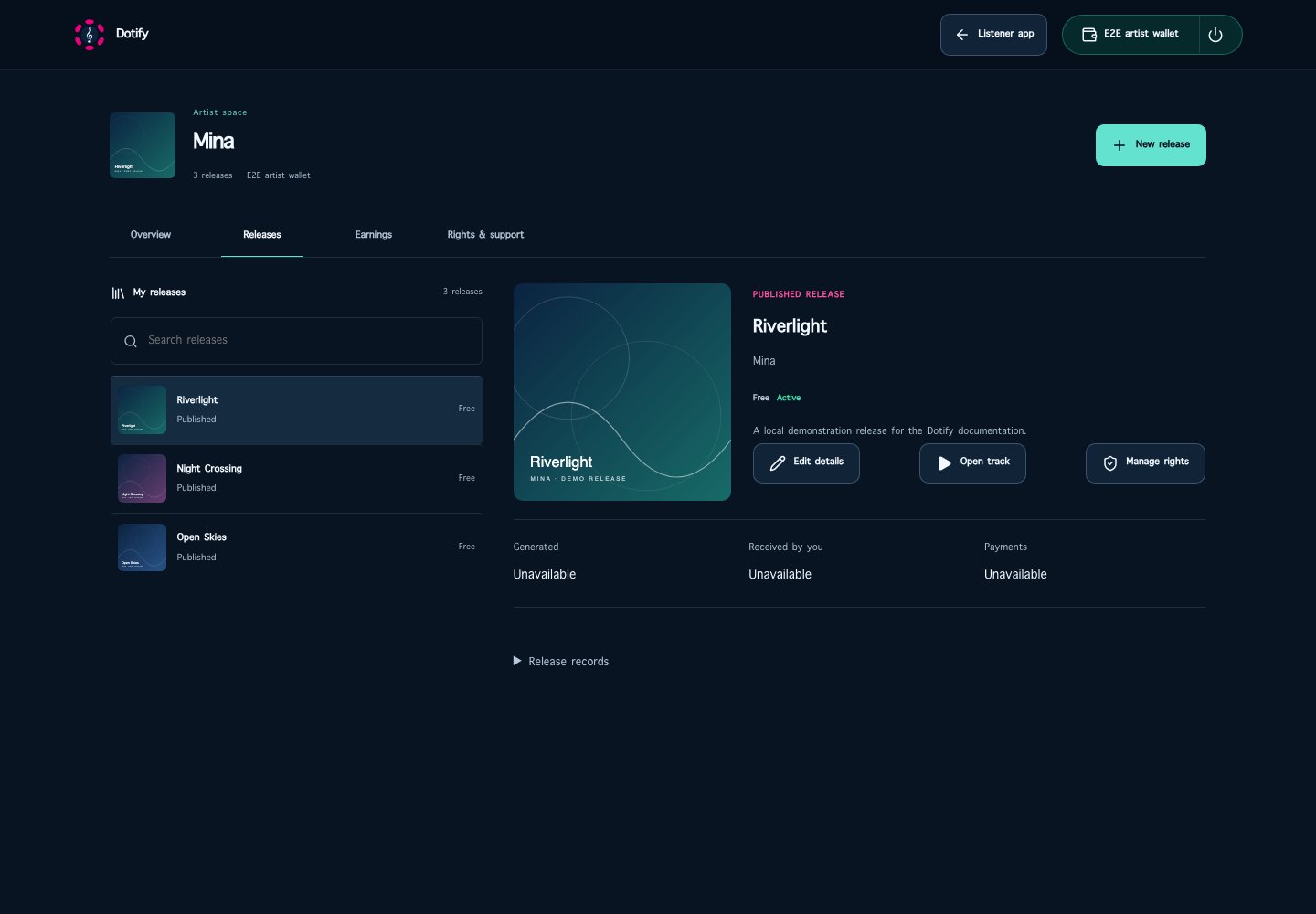This screenshot has height=914, width=1316.
Task: Click Open track button
Action: 972,463
